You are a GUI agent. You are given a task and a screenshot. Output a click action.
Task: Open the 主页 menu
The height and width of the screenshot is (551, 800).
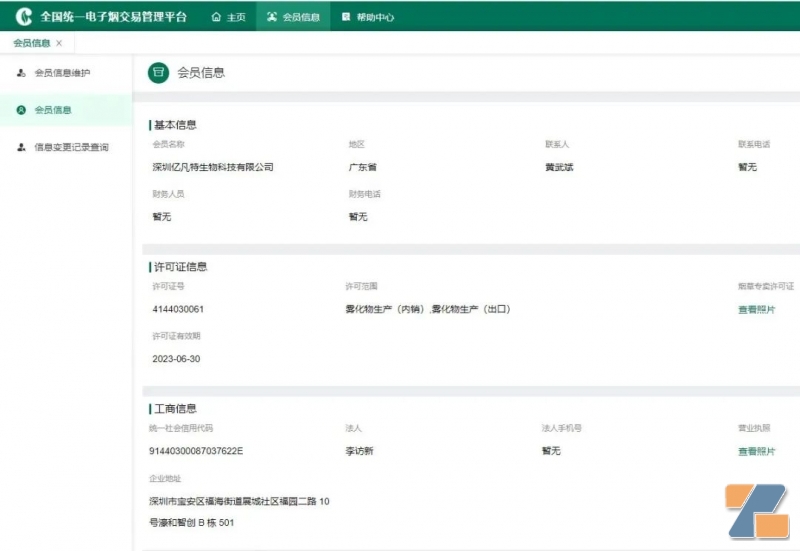229,17
